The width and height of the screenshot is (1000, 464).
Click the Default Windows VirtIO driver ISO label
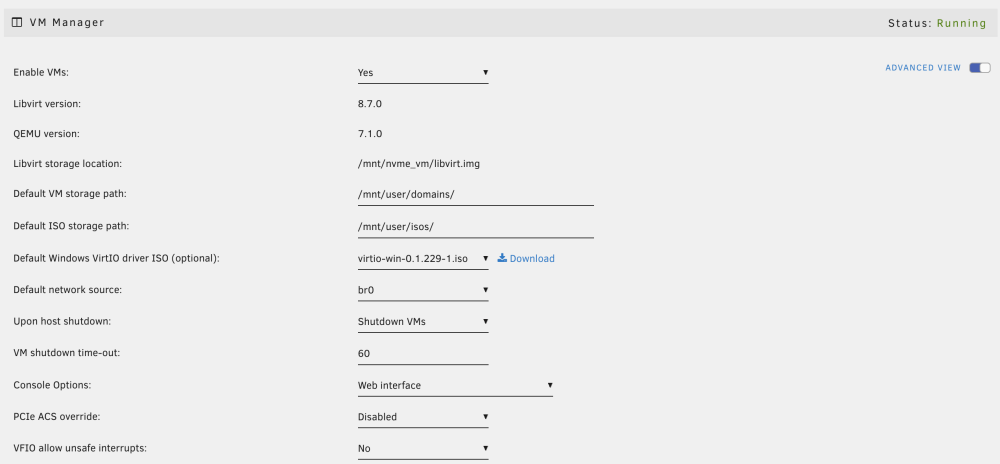tap(117, 259)
